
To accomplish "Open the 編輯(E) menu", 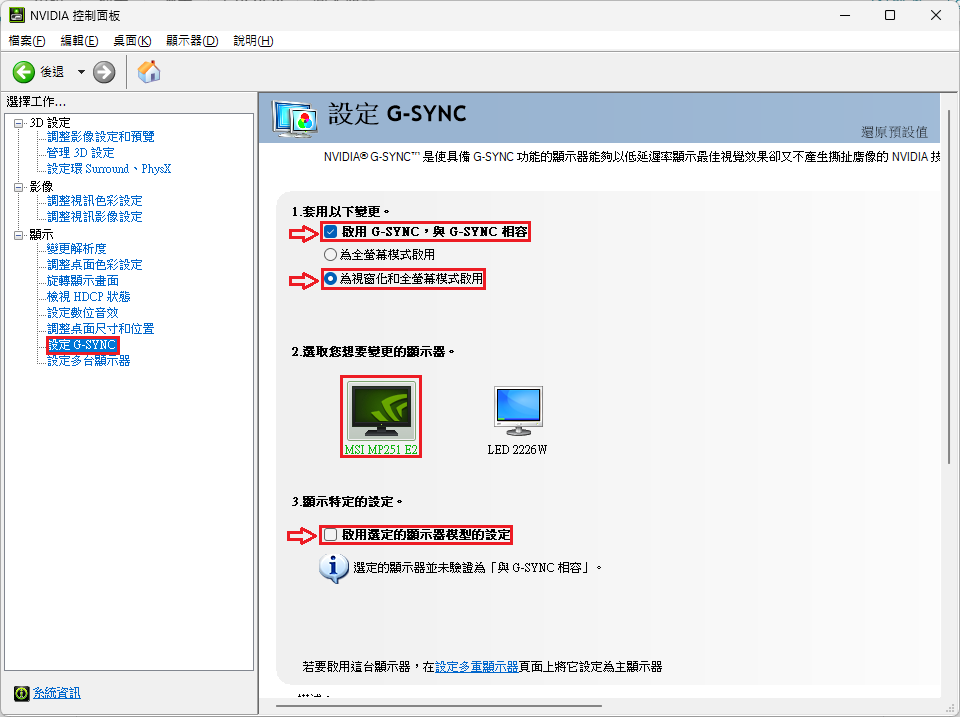I will 80,41.
